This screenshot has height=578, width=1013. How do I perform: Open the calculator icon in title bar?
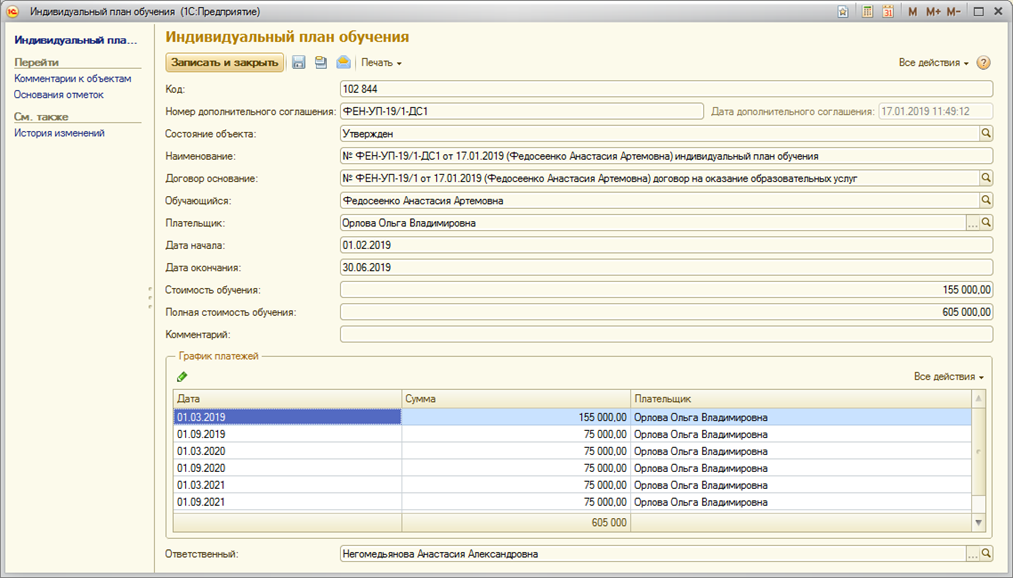tap(866, 11)
